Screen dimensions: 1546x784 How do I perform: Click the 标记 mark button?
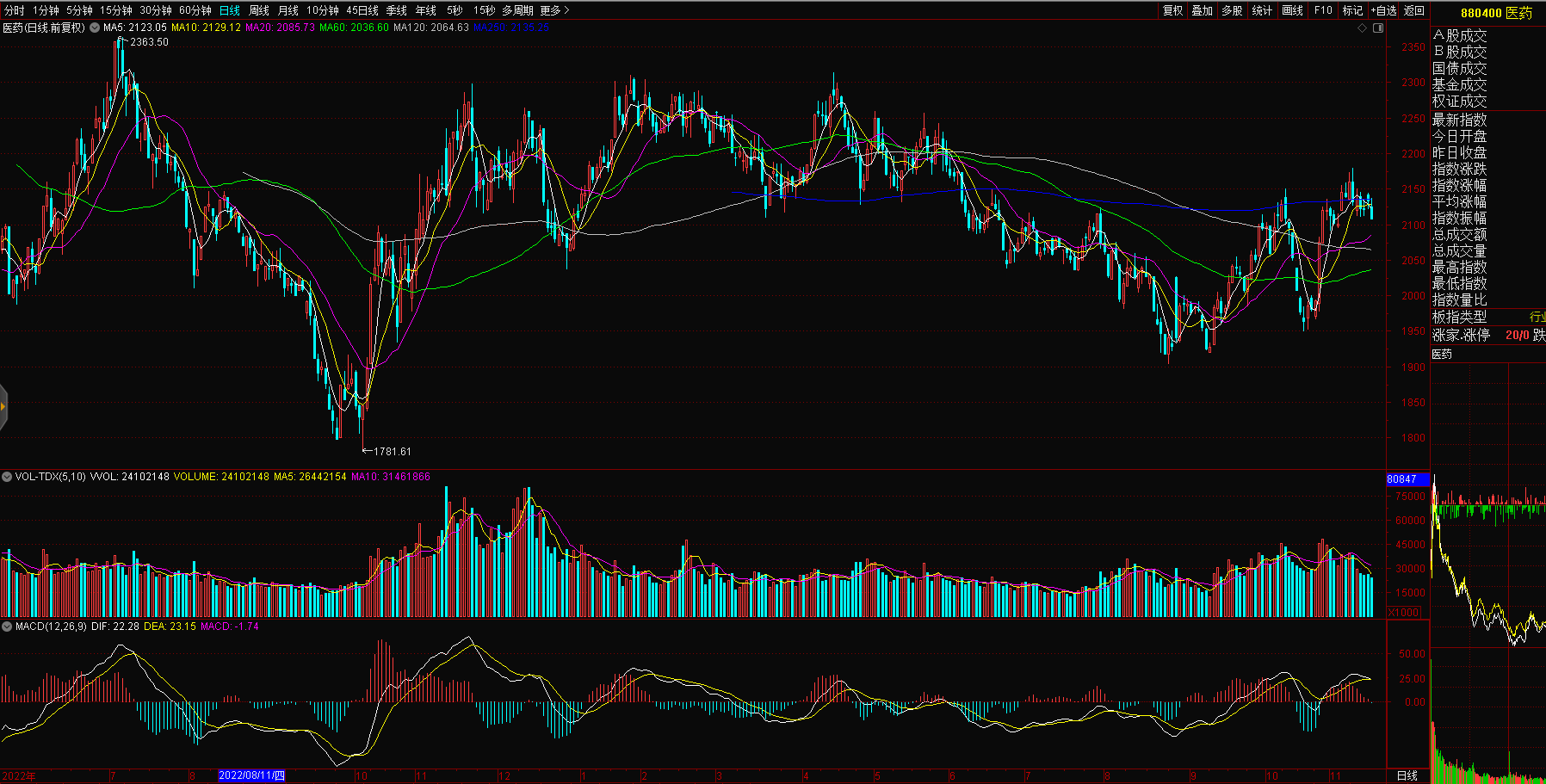[1353, 10]
